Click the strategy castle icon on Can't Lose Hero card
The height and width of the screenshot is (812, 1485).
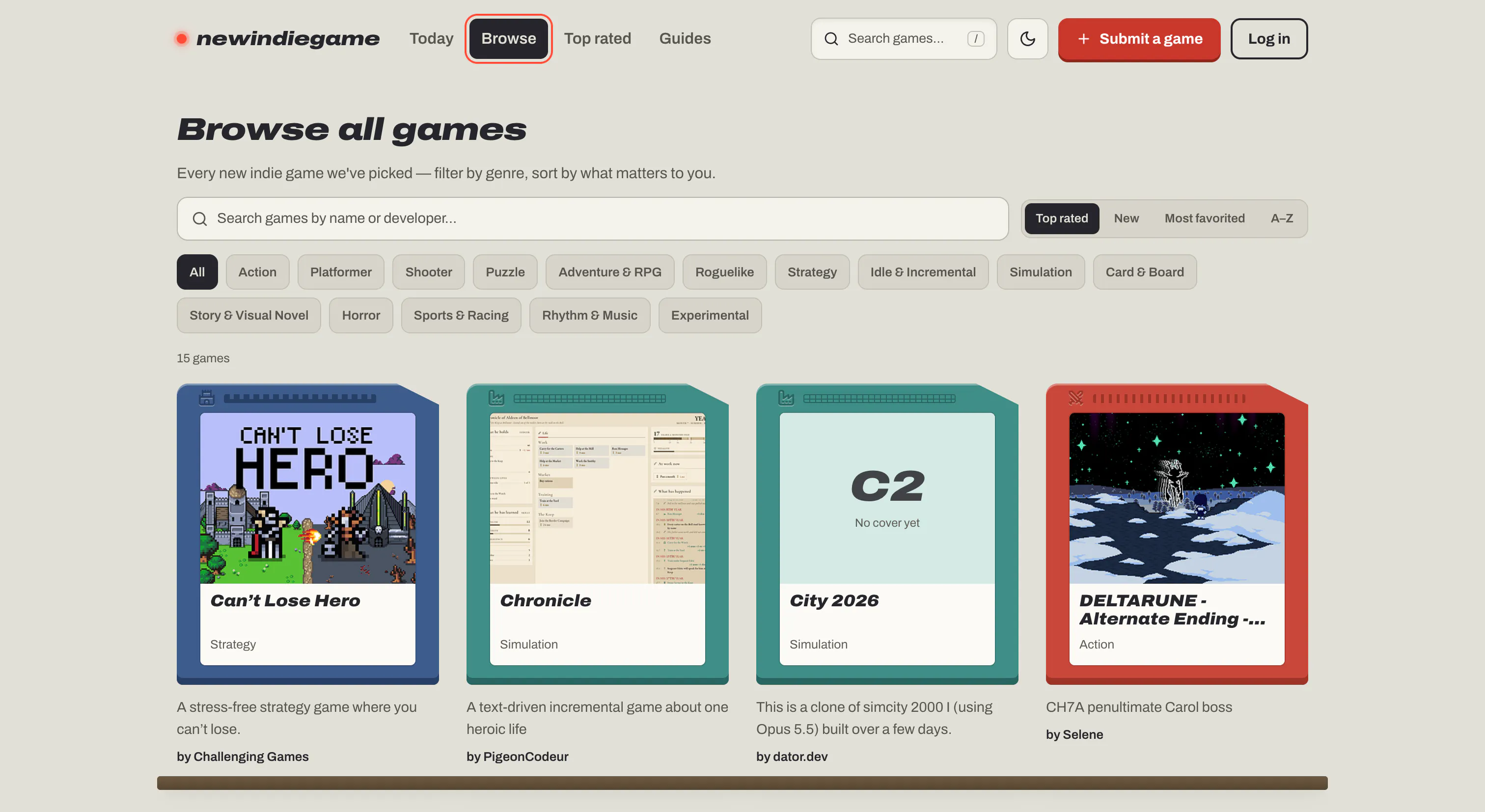tap(206, 398)
